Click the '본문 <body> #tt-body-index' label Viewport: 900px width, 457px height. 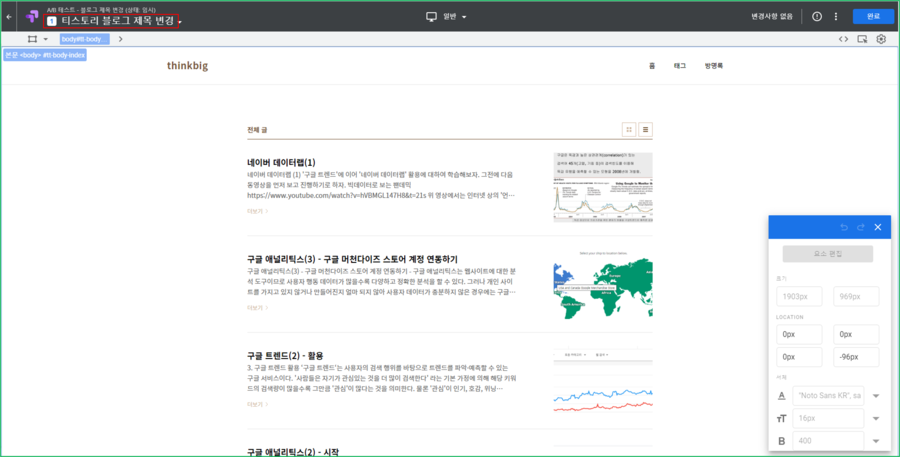(45, 55)
